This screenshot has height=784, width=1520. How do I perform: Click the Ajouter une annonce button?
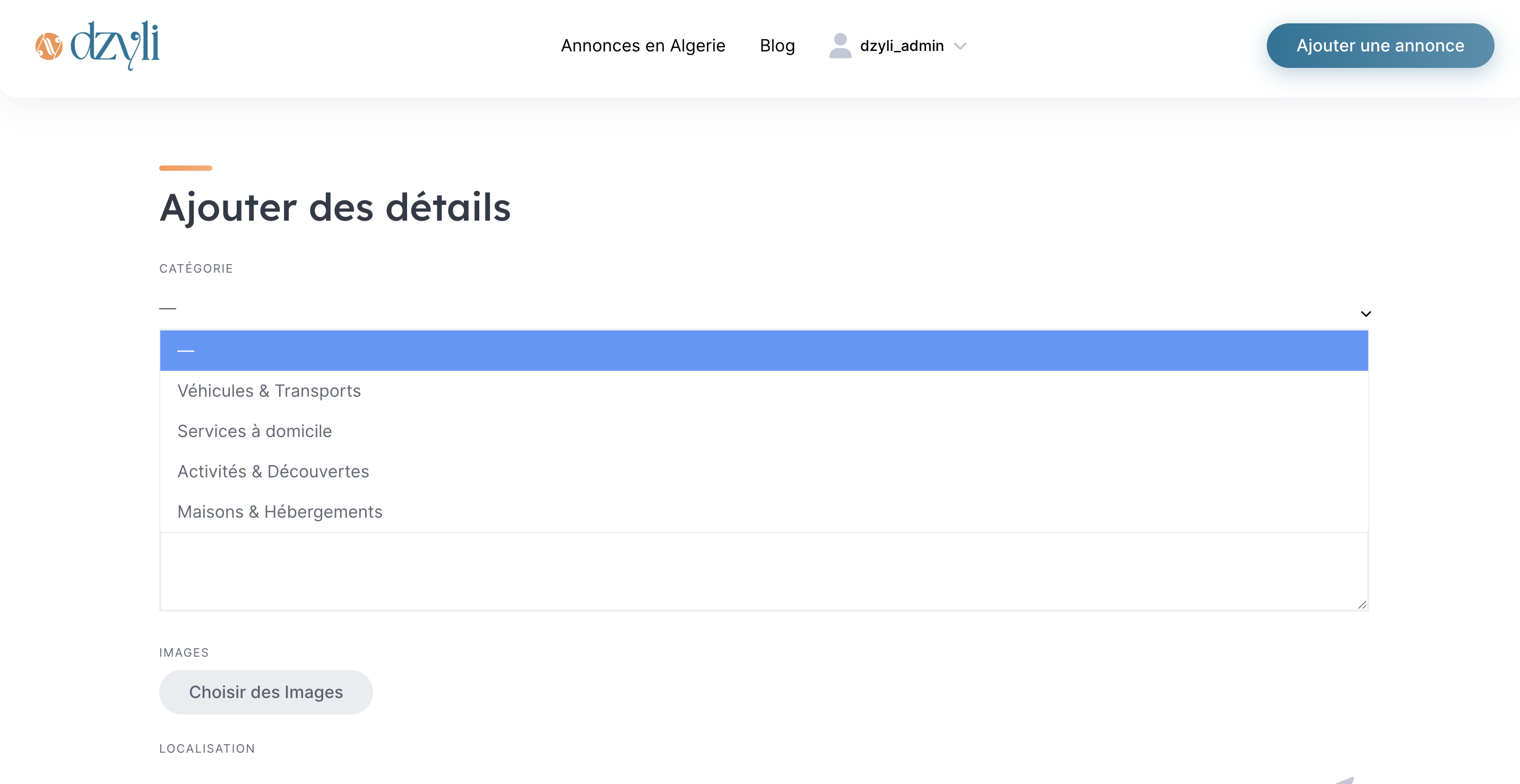click(x=1379, y=46)
